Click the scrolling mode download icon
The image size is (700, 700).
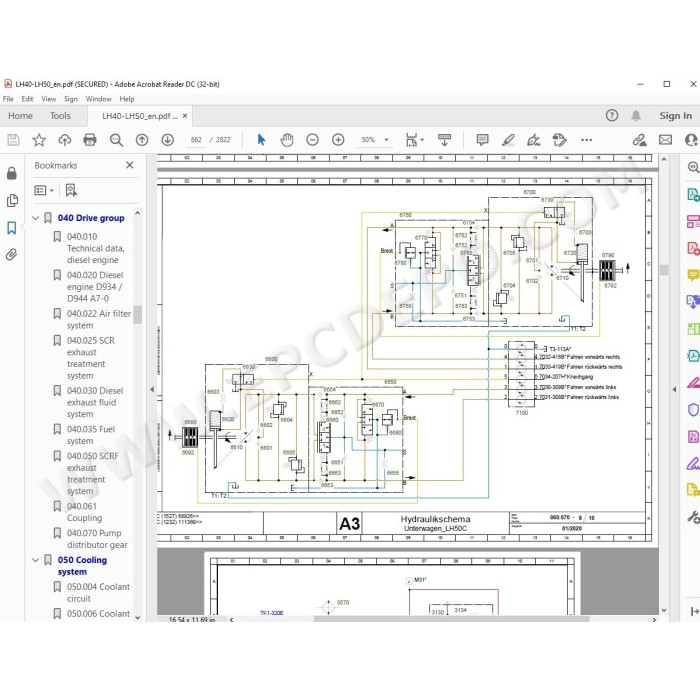pos(444,140)
